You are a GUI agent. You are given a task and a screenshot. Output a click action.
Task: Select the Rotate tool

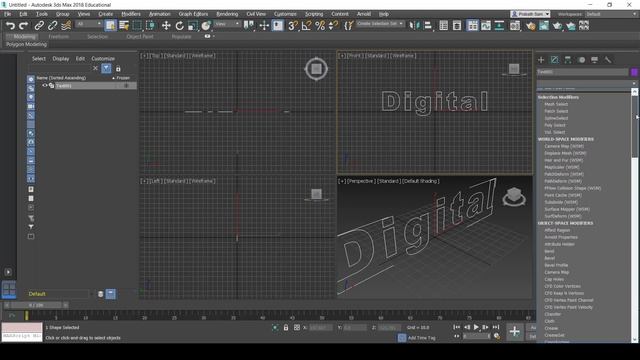point(179,26)
